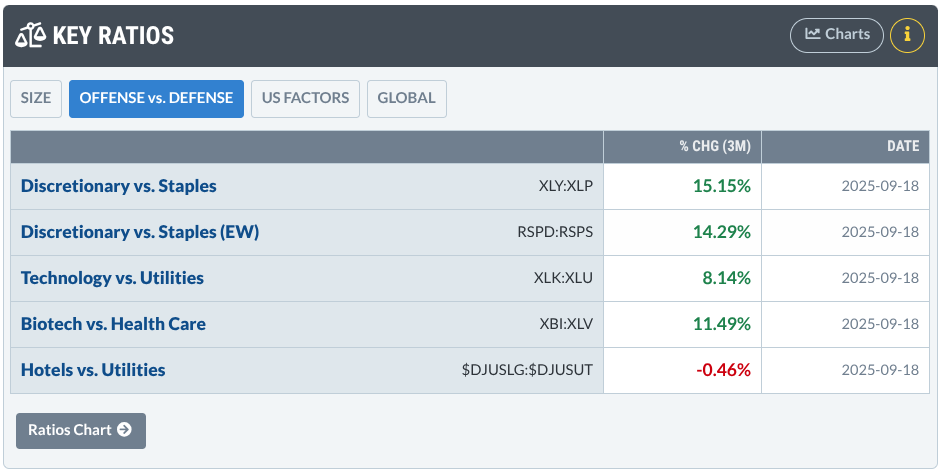The image size is (940, 471).
Task: Click the -0.46% change value
Action: [x=723, y=370]
